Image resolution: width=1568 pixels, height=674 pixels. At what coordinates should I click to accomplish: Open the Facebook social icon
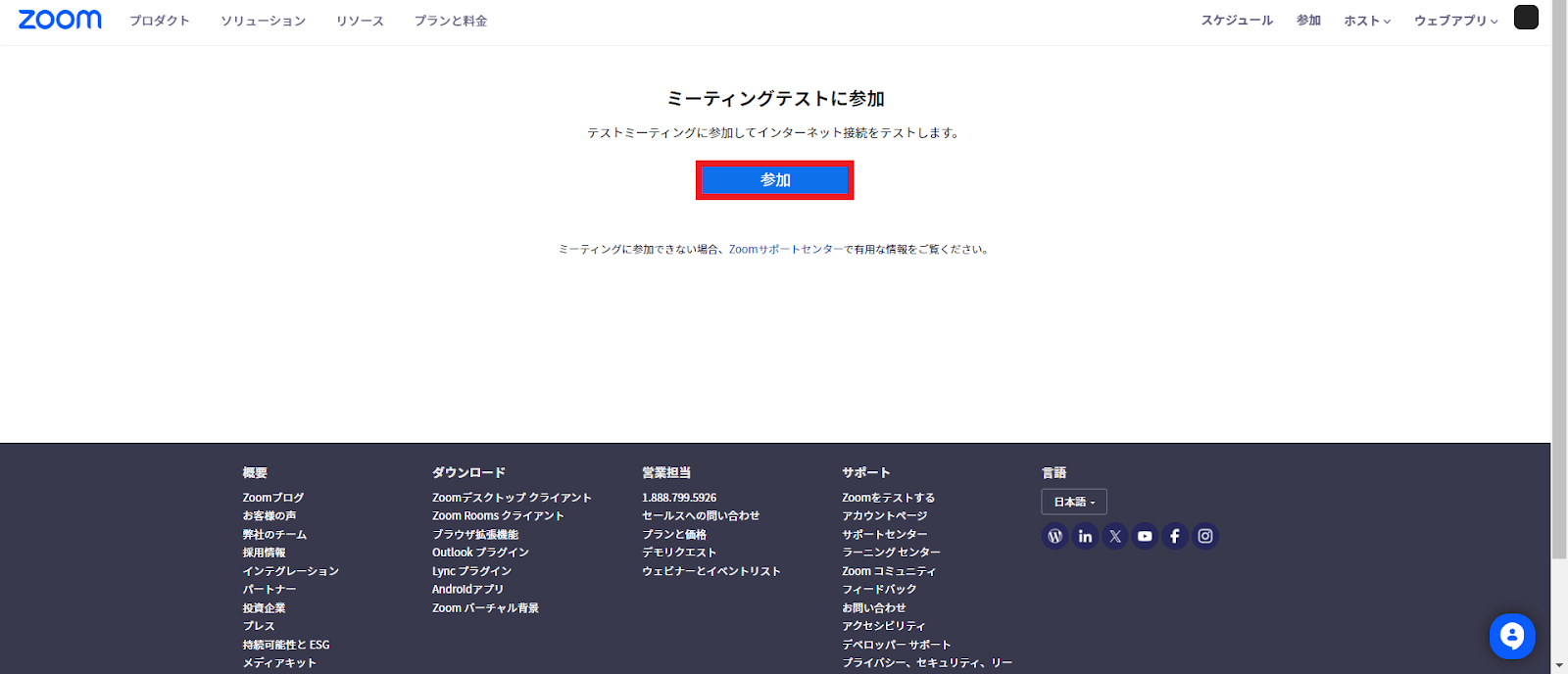point(1175,536)
